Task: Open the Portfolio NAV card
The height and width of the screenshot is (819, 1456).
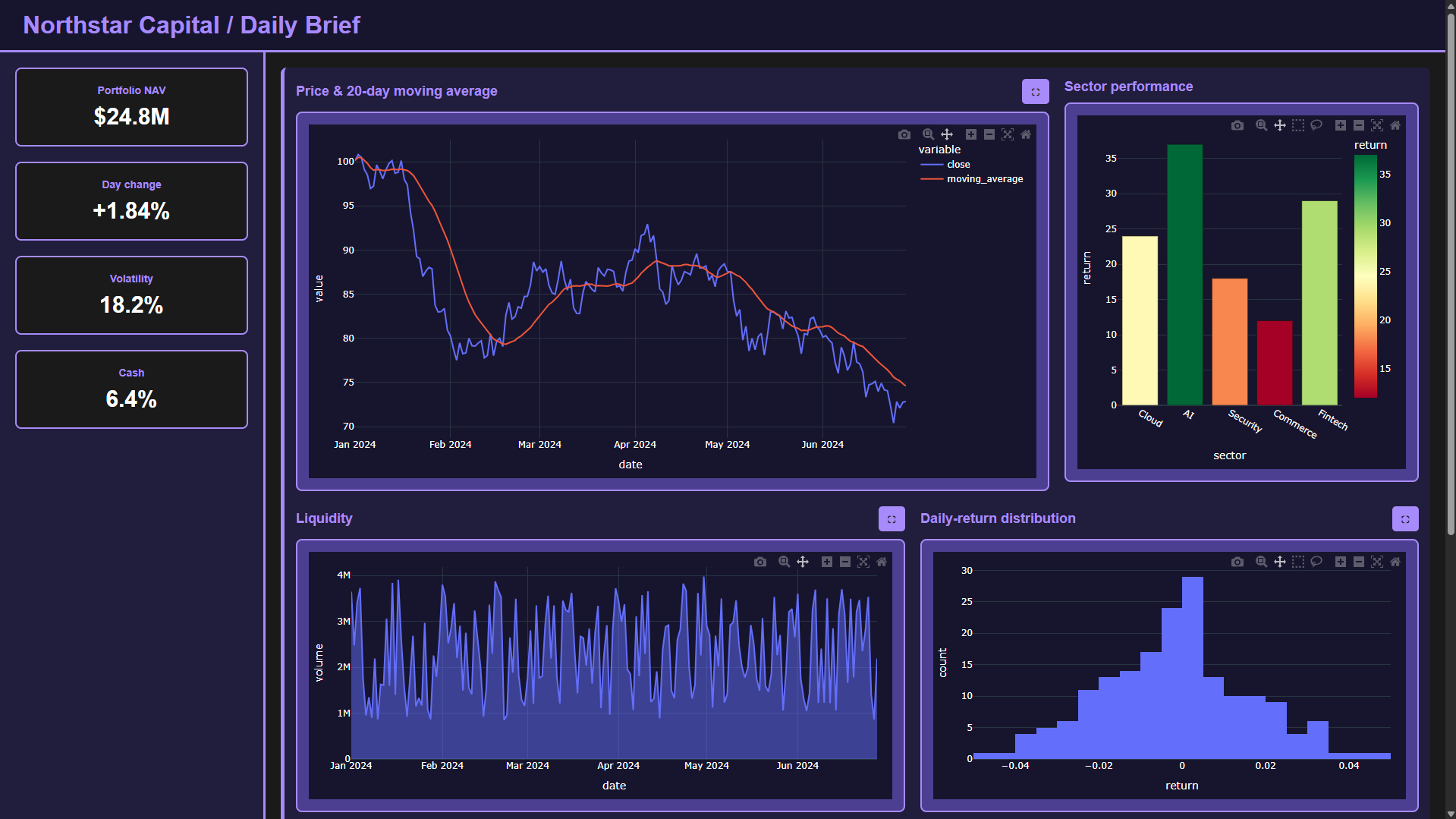Action: (x=131, y=107)
